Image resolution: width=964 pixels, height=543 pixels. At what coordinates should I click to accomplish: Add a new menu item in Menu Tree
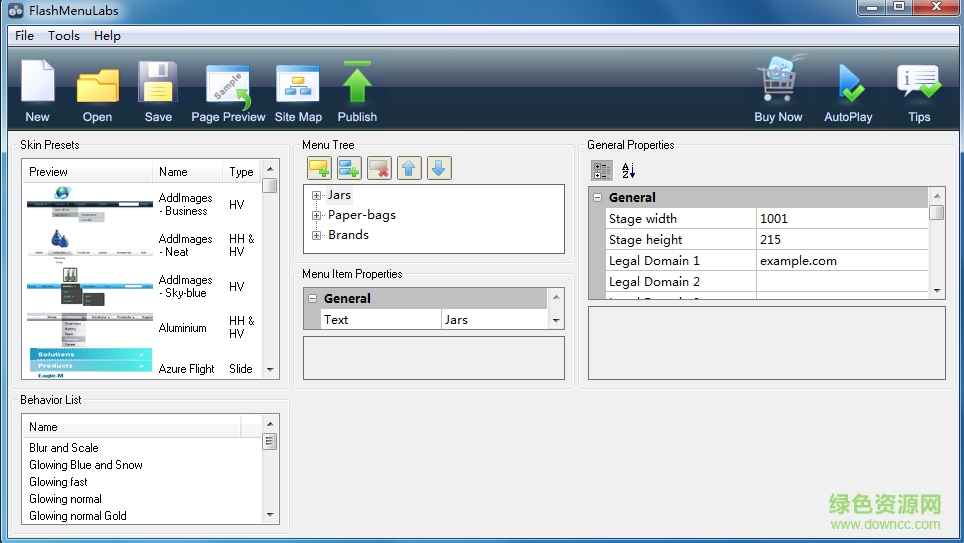coord(319,168)
